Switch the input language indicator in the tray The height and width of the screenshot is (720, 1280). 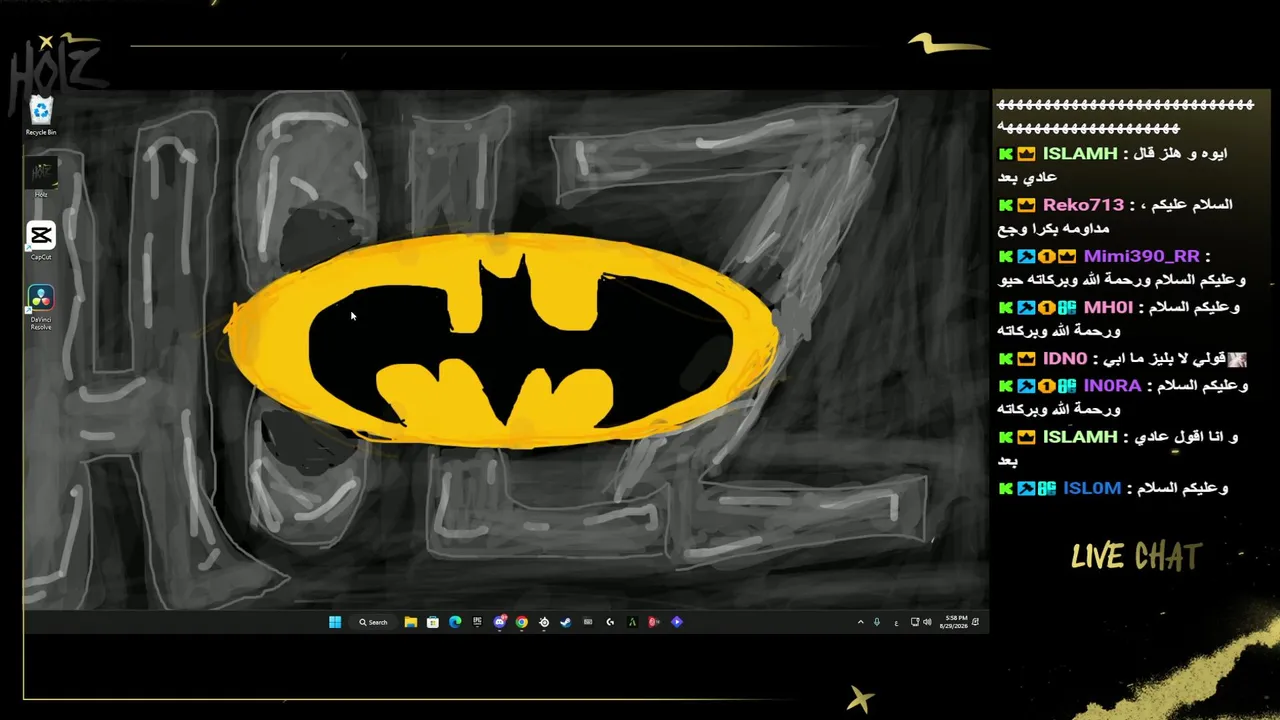pos(896,622)
